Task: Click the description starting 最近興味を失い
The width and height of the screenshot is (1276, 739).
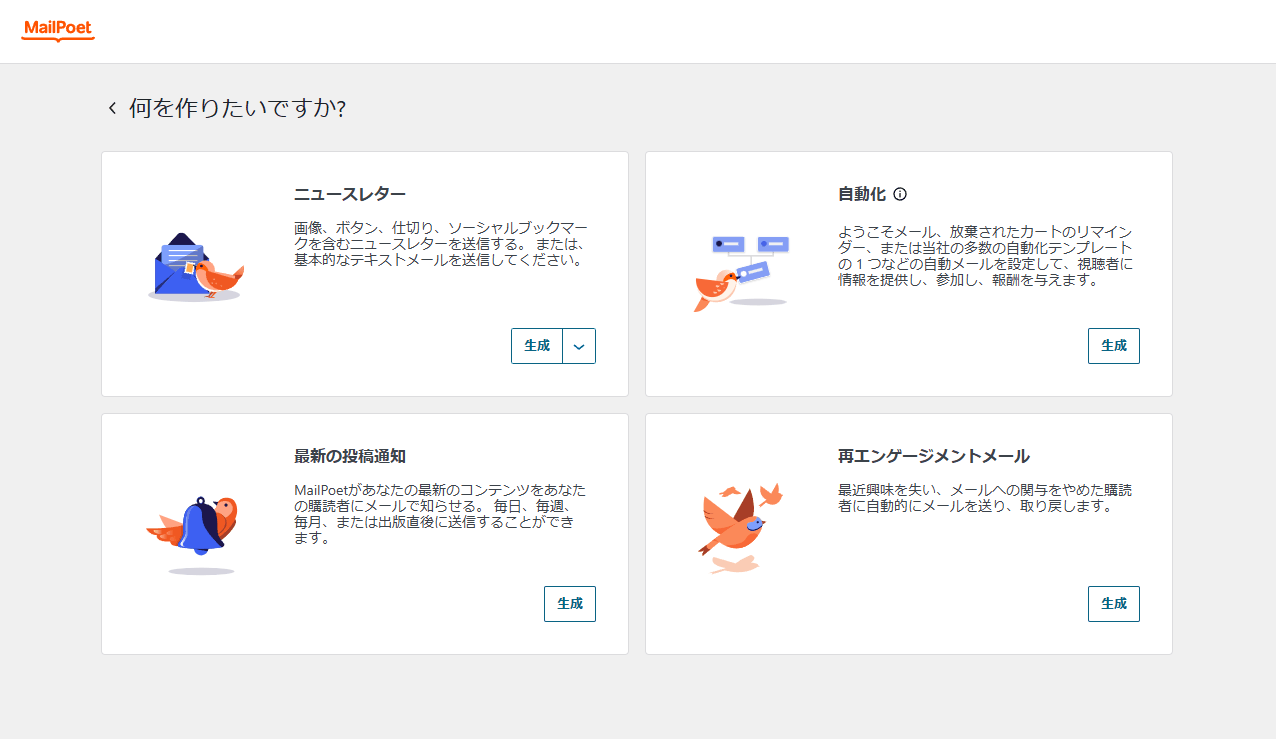Action: (985, 498)
